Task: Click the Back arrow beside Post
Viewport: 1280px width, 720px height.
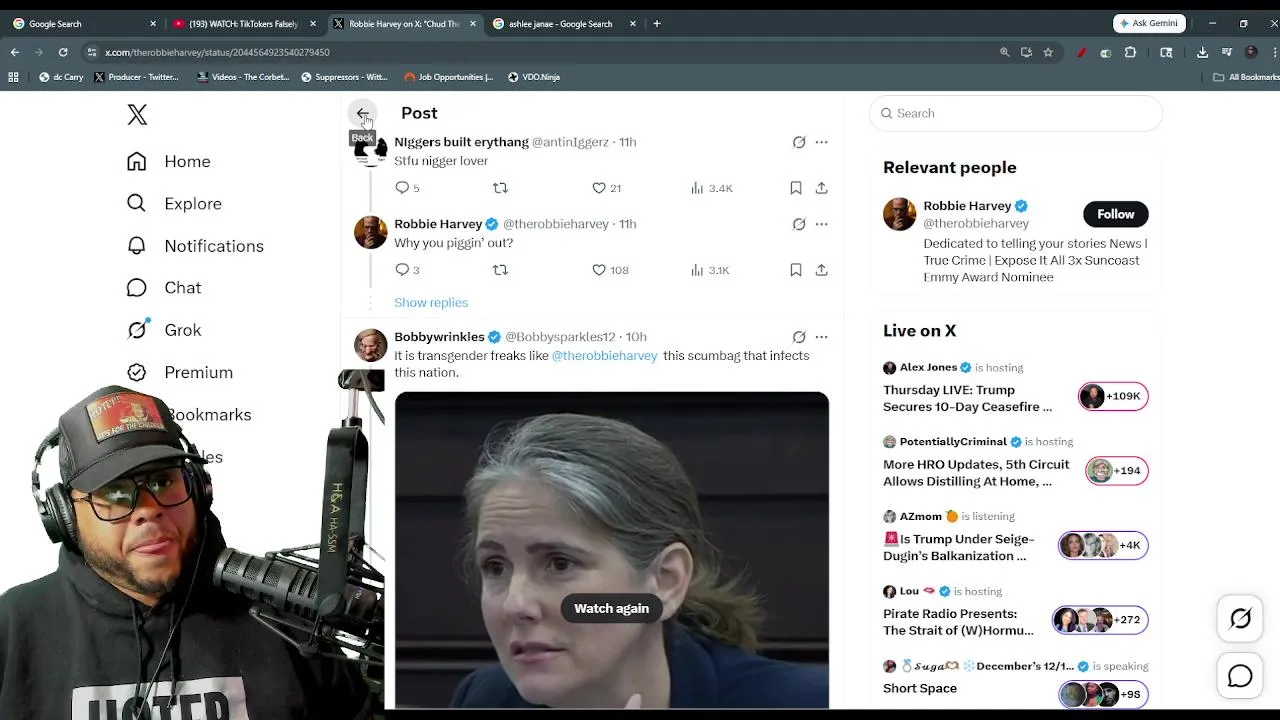Action: [x=363, y=113]
